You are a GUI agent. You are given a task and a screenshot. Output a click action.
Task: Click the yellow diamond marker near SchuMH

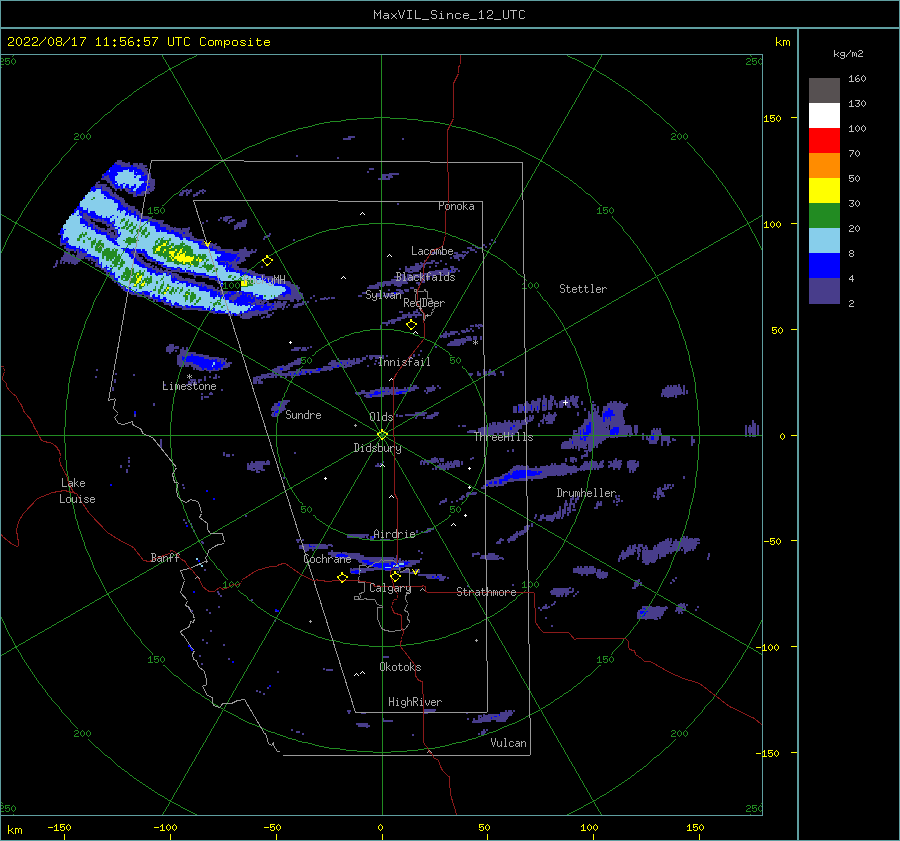click(267, 261)
